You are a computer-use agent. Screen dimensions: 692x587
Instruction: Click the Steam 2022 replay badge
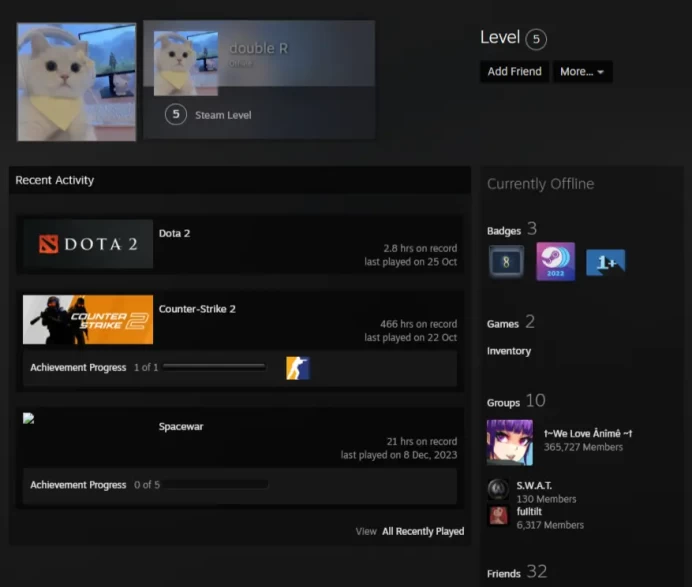555,261
